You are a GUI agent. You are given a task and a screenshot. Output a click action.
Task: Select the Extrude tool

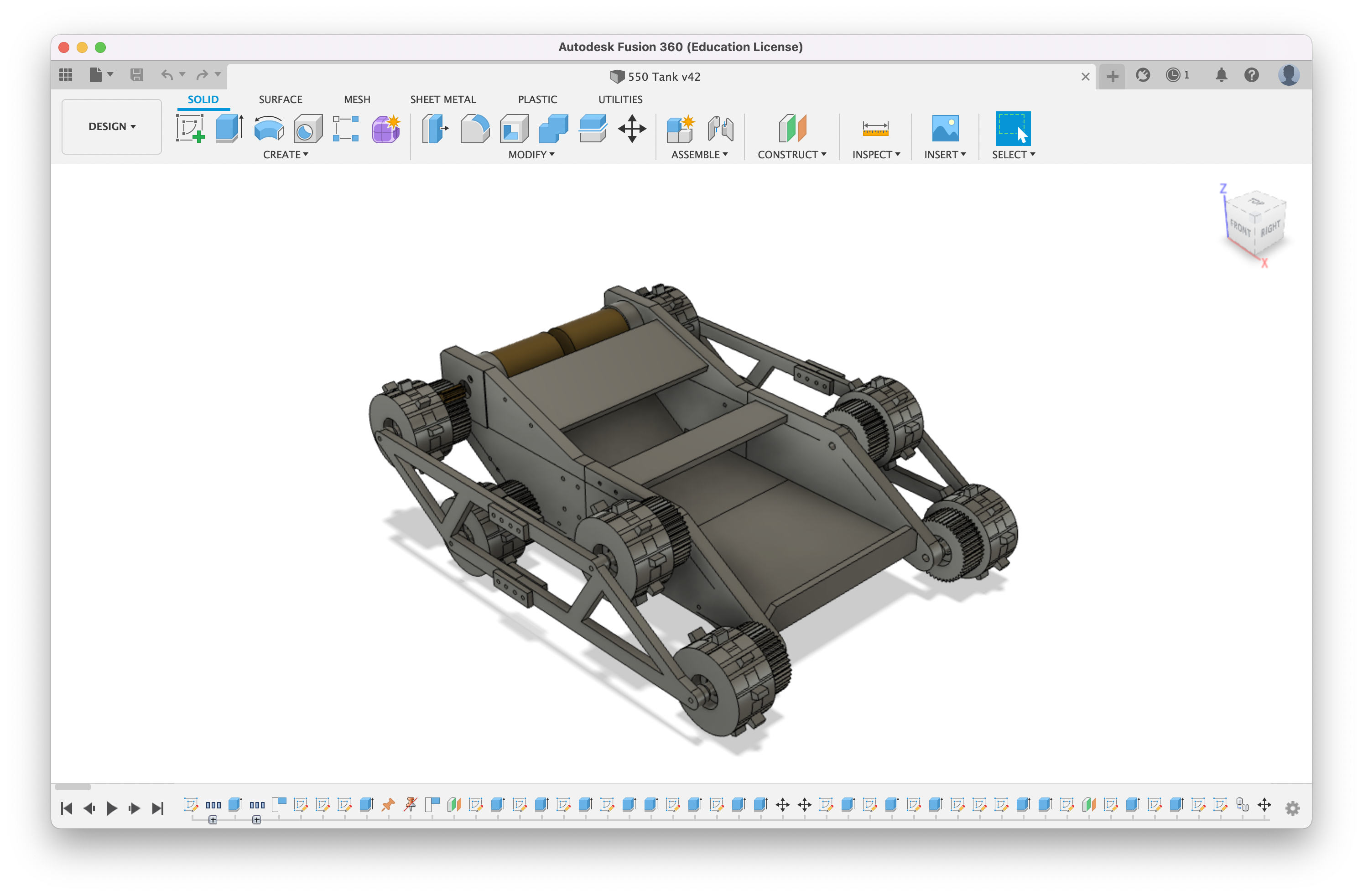pyautogui.click(x=229, y=128)
